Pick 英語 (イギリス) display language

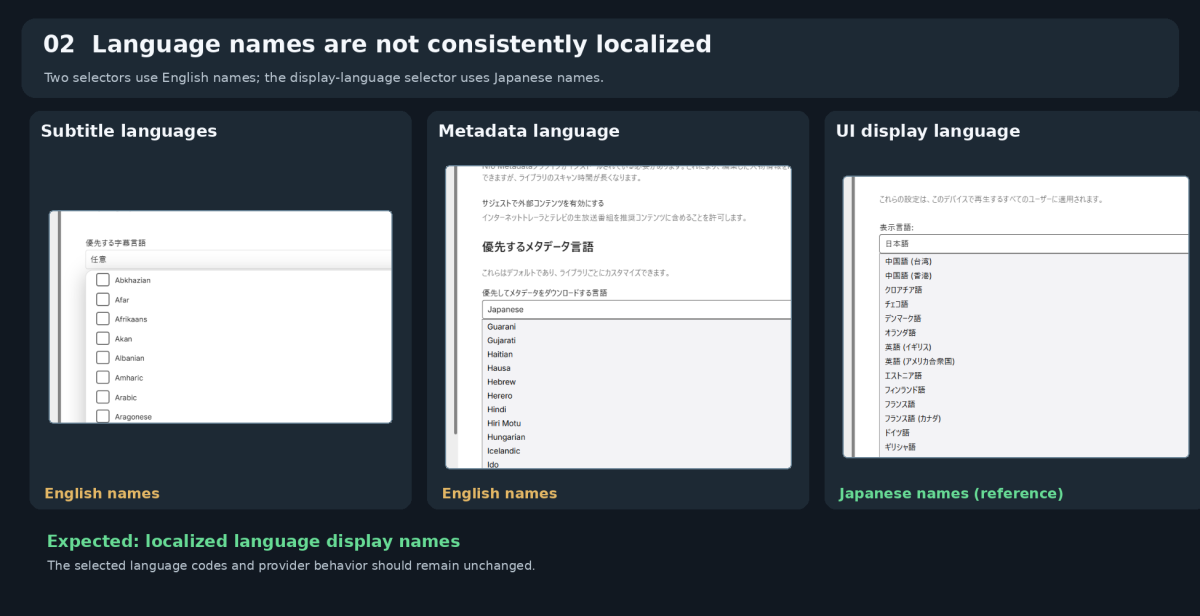tap(1034, 347)
